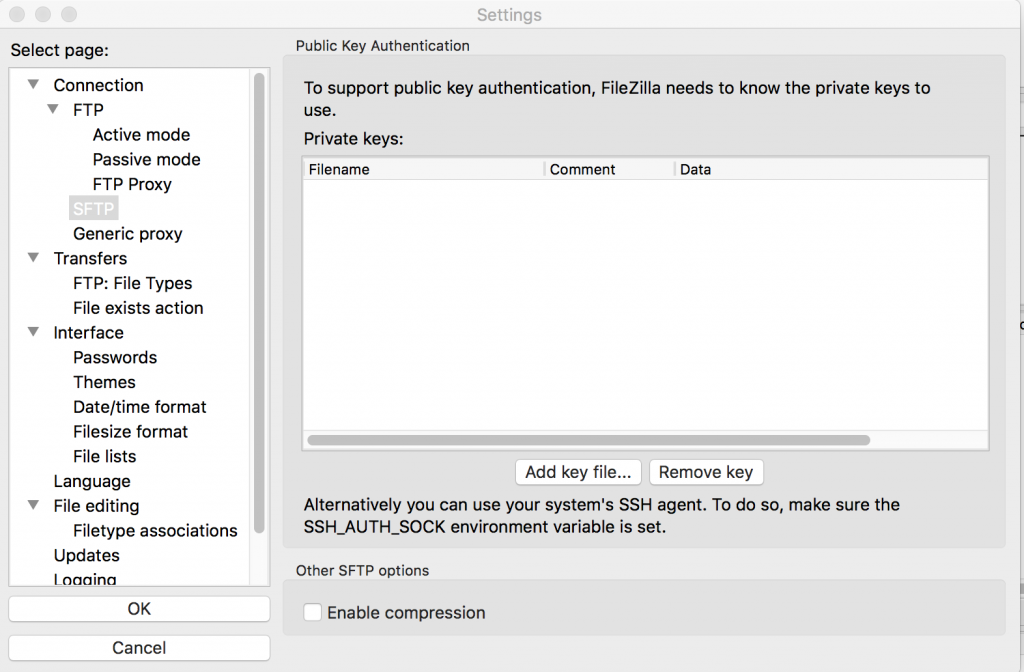Click the private keys horizontal scrollbar
This screenshot has width=1024, height=672.
[588, 440]
